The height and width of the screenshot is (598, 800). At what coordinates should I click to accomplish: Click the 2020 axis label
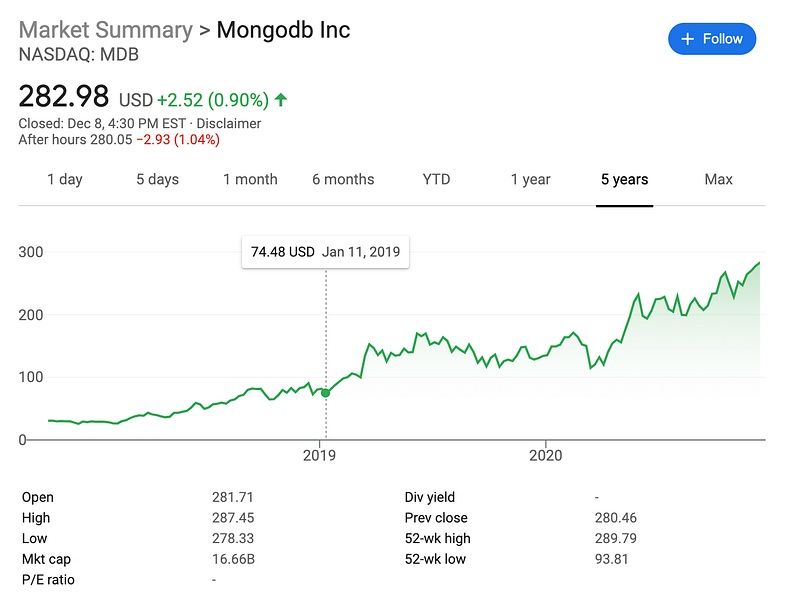pyautogui.click(x=545, y=455)
